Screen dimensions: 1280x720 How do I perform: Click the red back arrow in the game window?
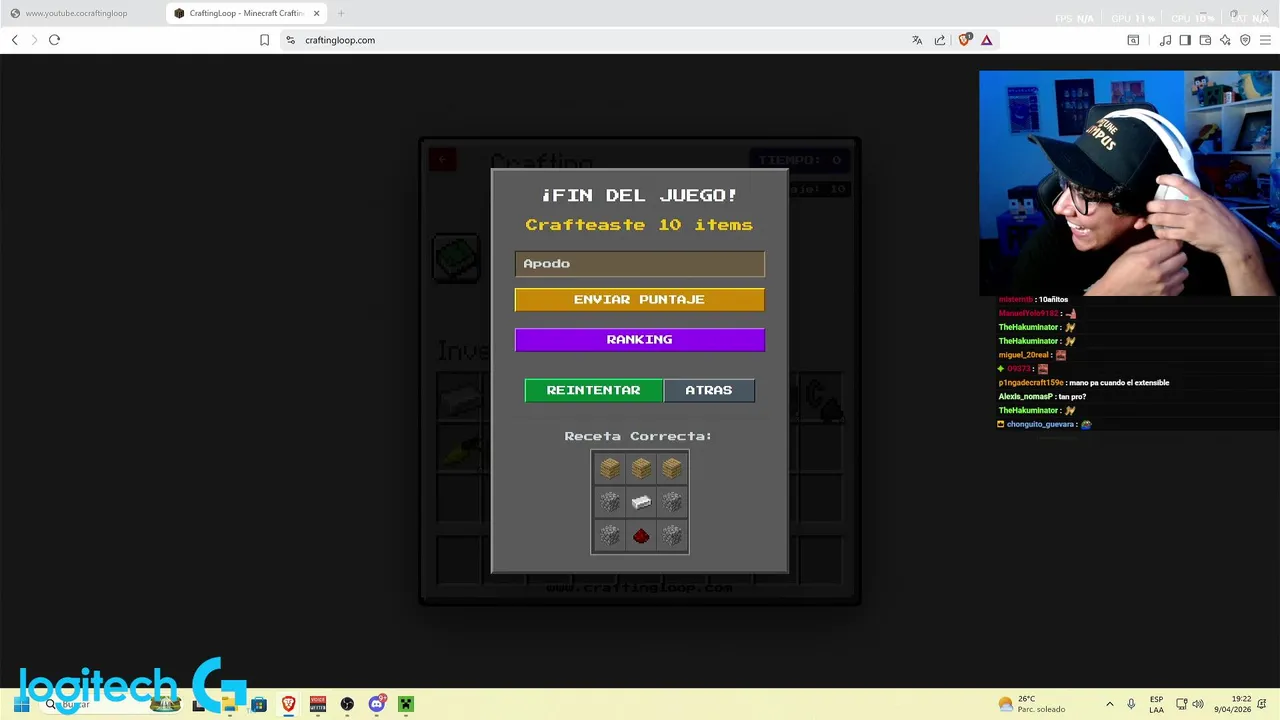coord(443,160)
